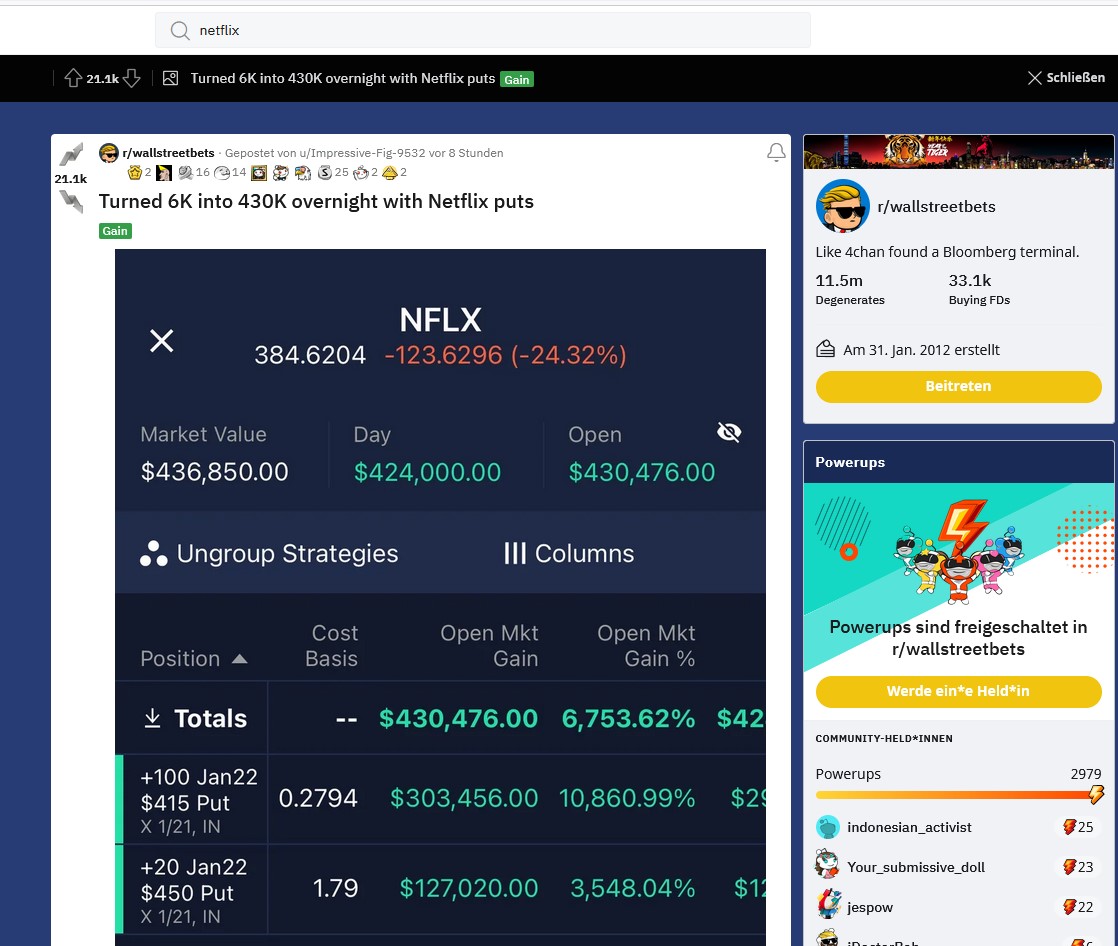Click the post title 'Turned 6K into 430K'
The image size is (1118, 946).
pyautogui.click(x=316, y=202)
